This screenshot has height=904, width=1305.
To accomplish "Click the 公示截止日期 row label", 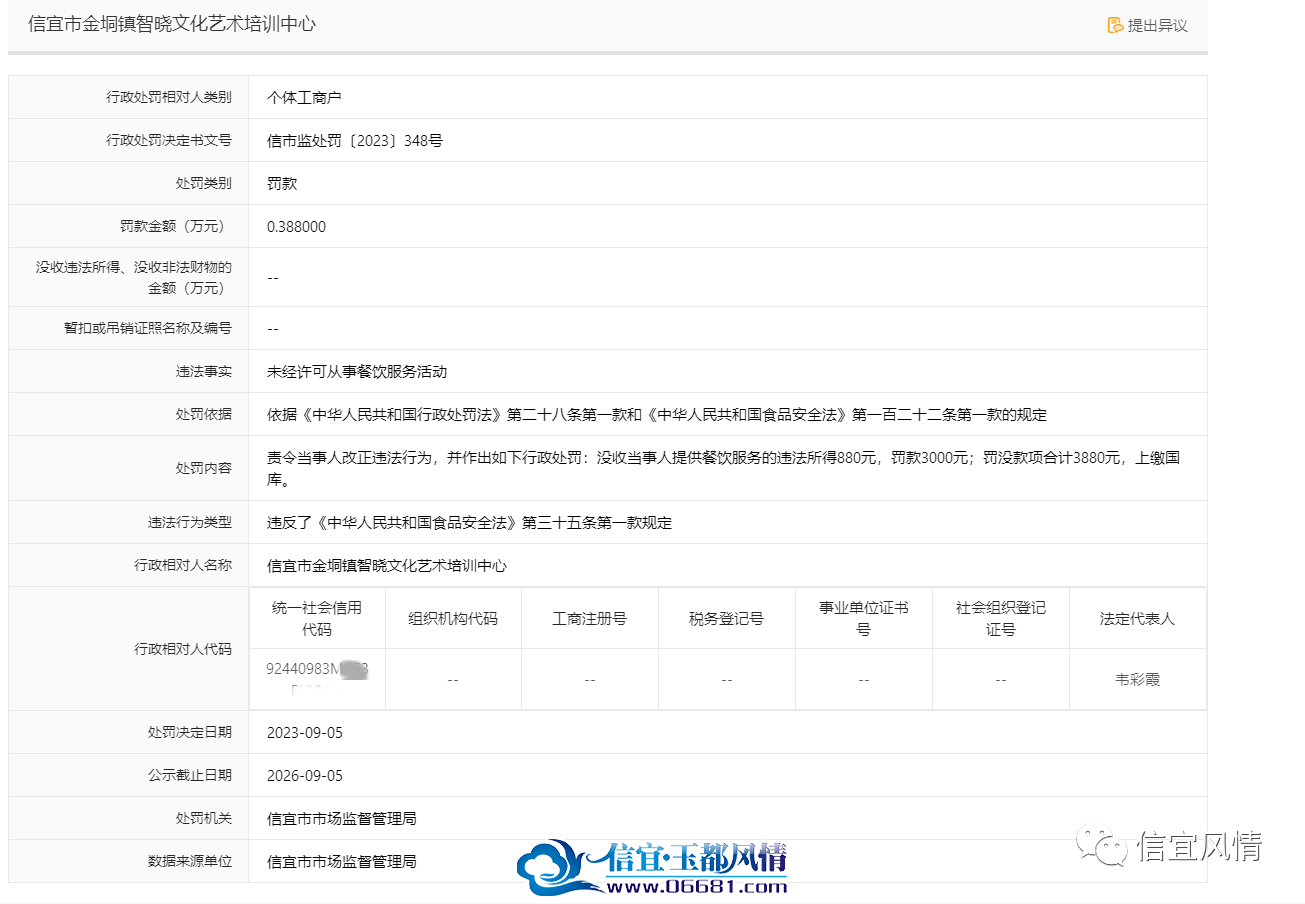I will (x=190, y=775).
